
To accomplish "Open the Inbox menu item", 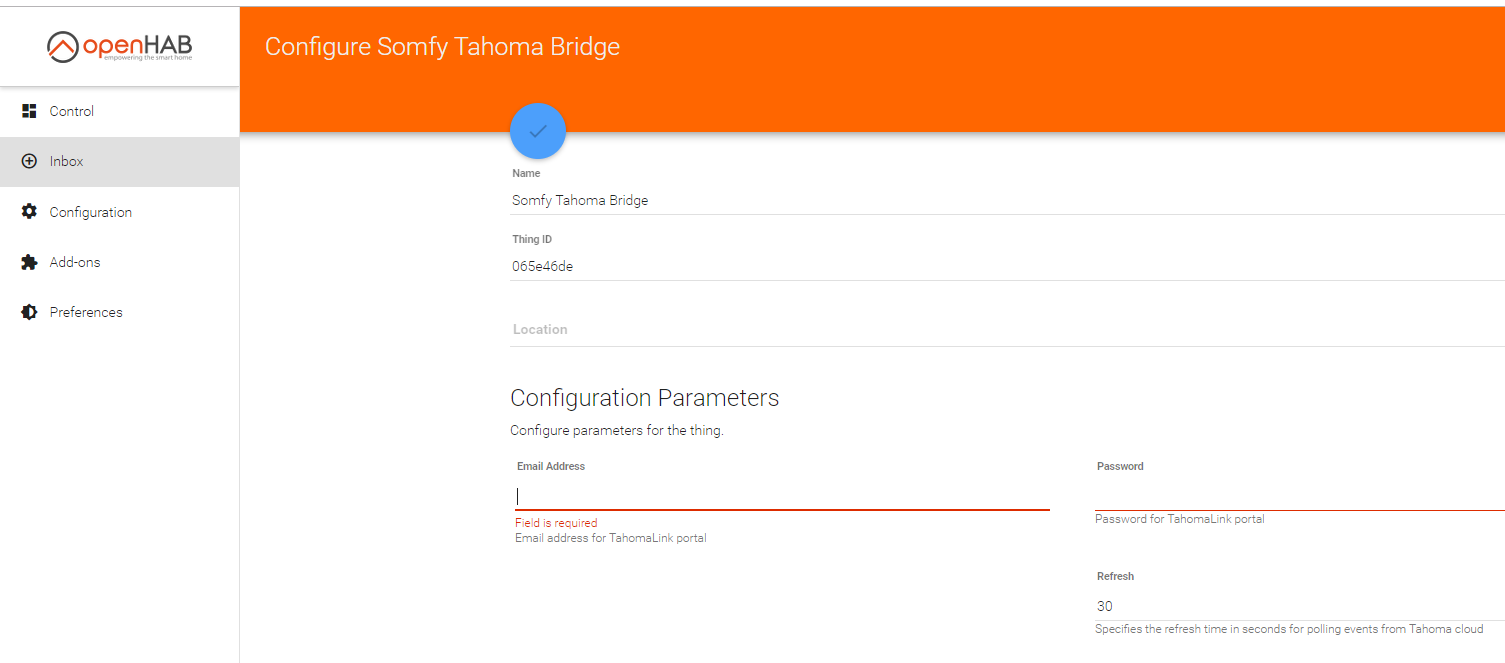I will coord(67,161).
